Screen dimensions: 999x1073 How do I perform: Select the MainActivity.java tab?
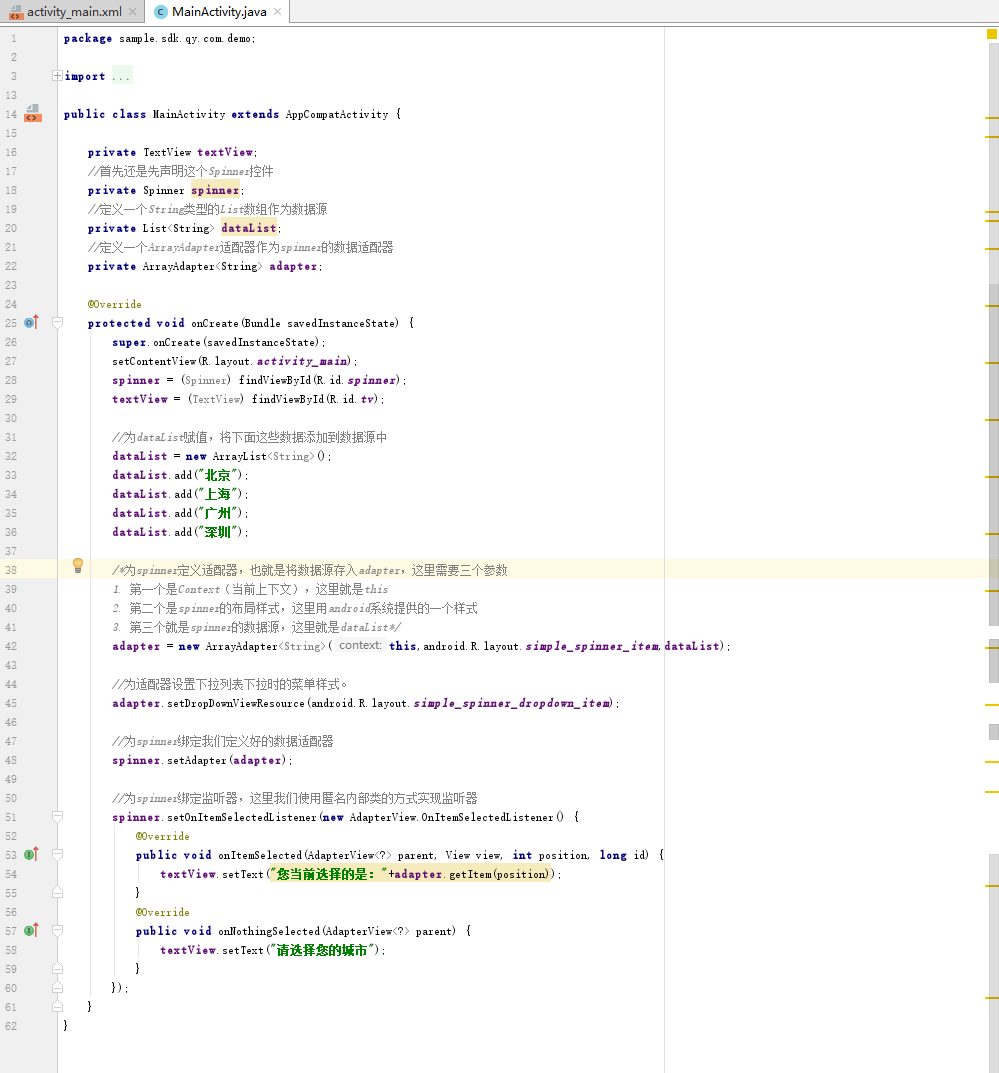coord(218,12)
